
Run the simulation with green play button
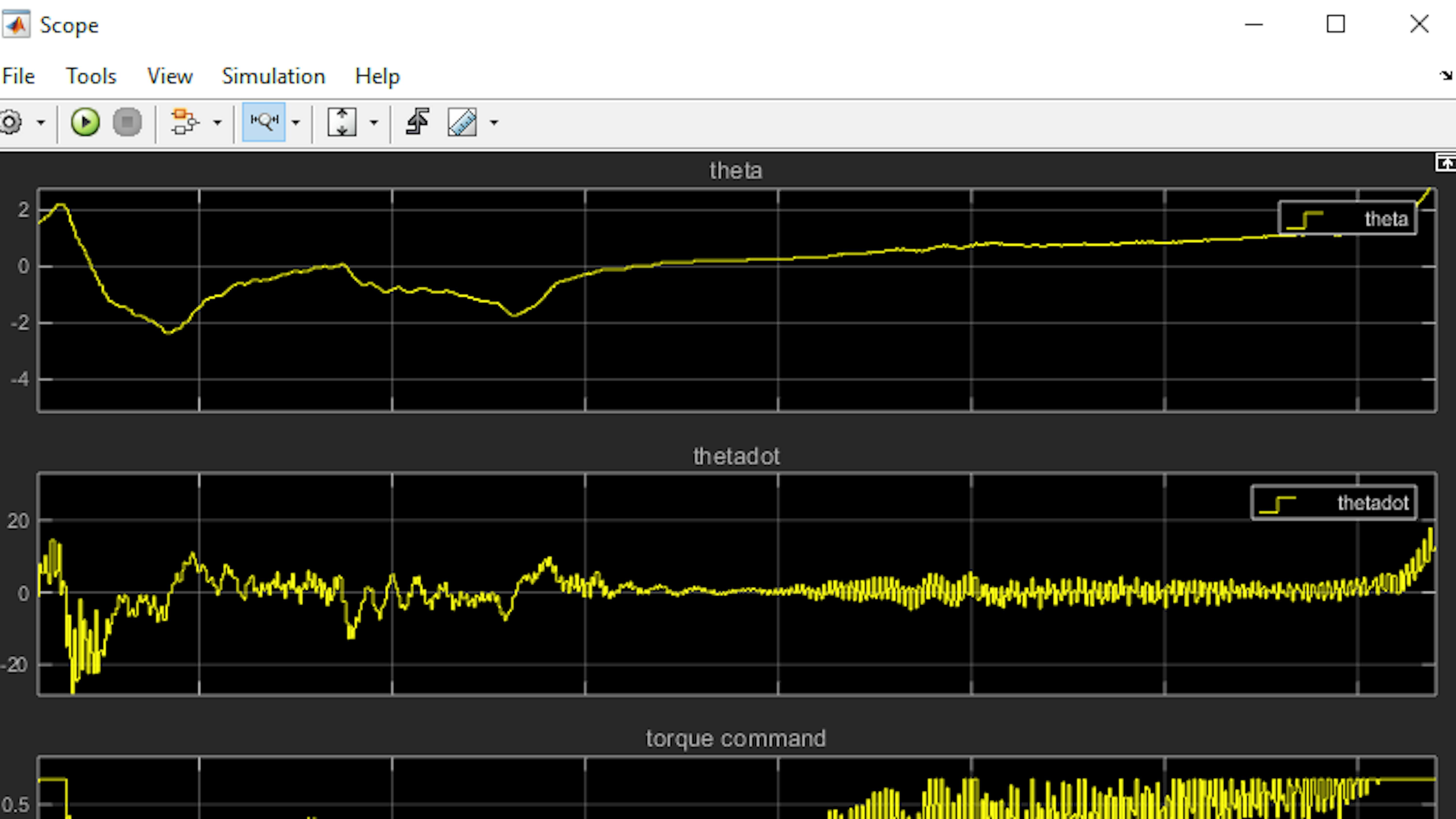(x=85, y=122)
